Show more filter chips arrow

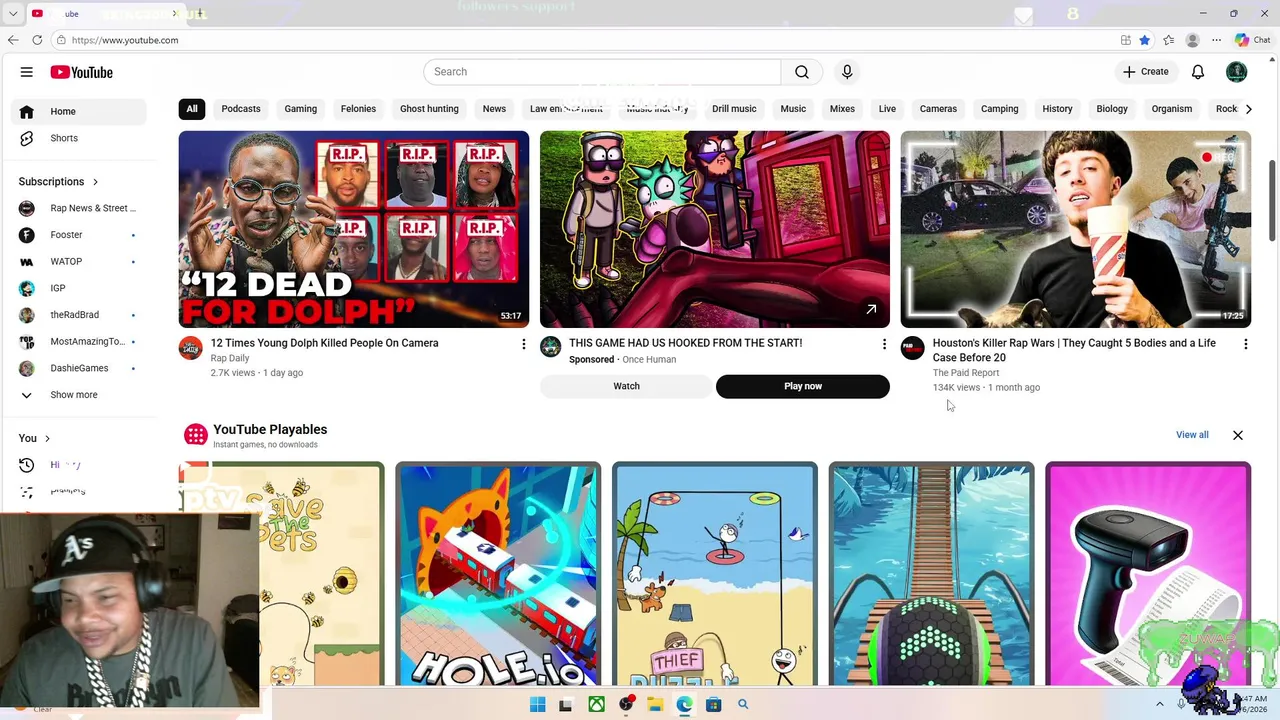(1248, 109)
